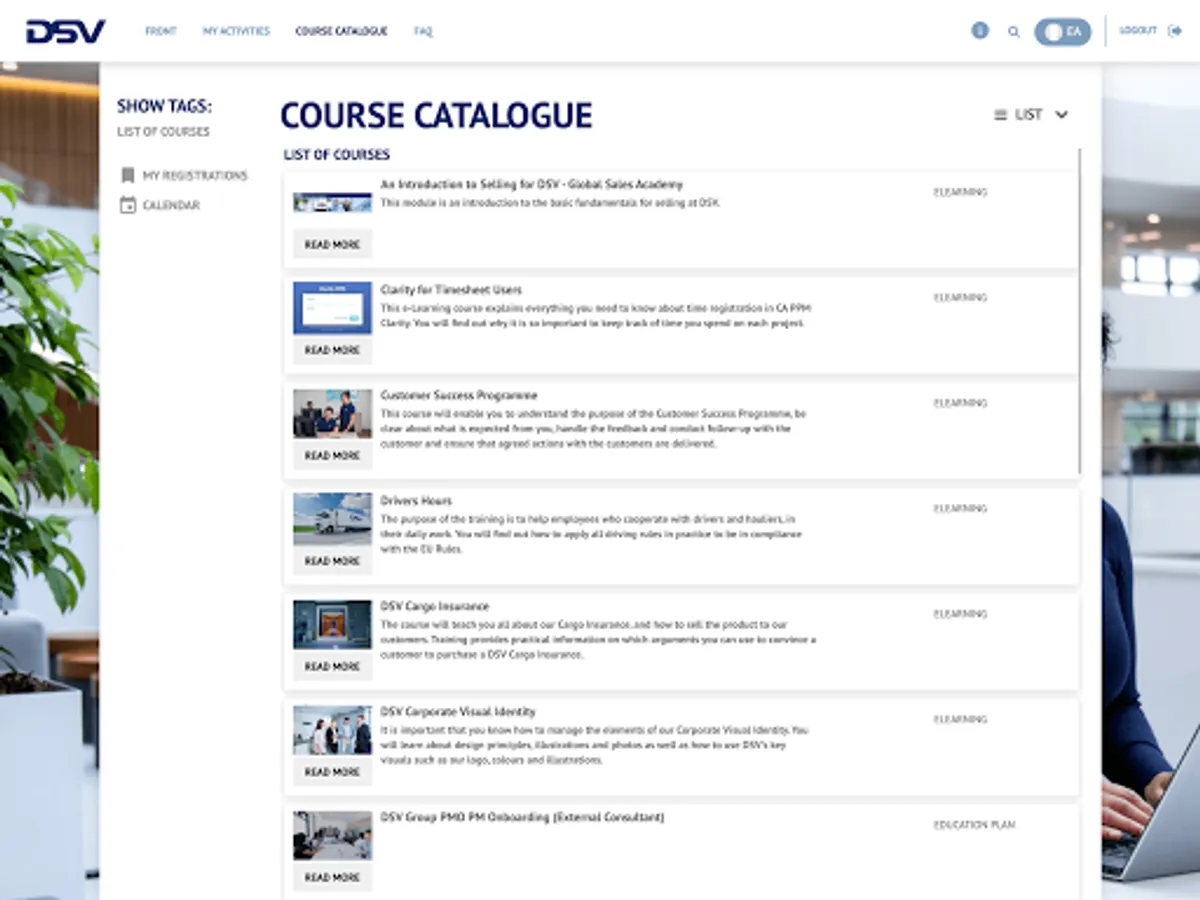Click 'Education Plan' label on PMO row

975,825
